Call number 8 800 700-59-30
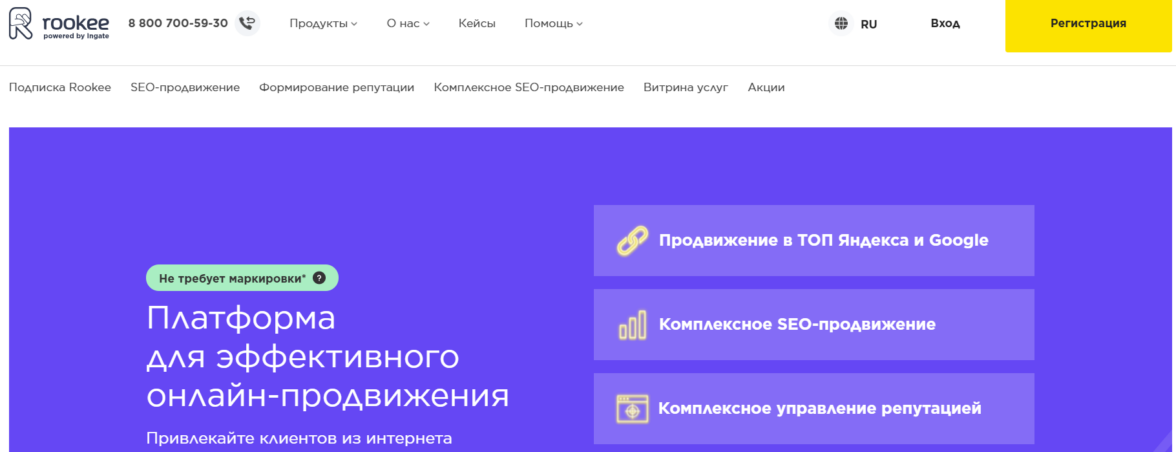 [178, 23]
